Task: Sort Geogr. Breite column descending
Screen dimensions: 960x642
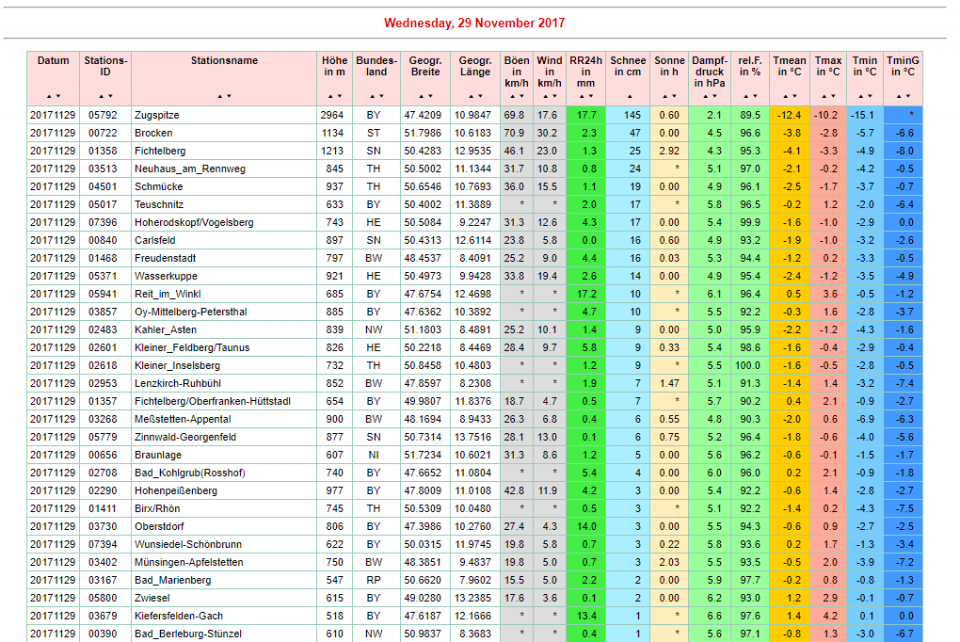Action: 429,96
